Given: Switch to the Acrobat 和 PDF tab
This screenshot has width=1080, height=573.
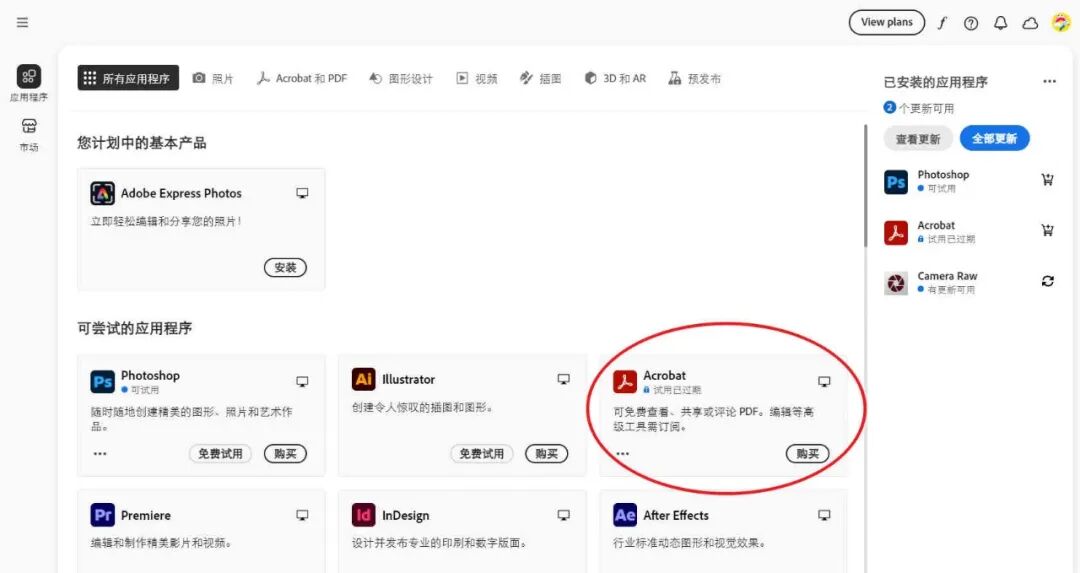Looking at the screenshot, I should coord(302,79).
